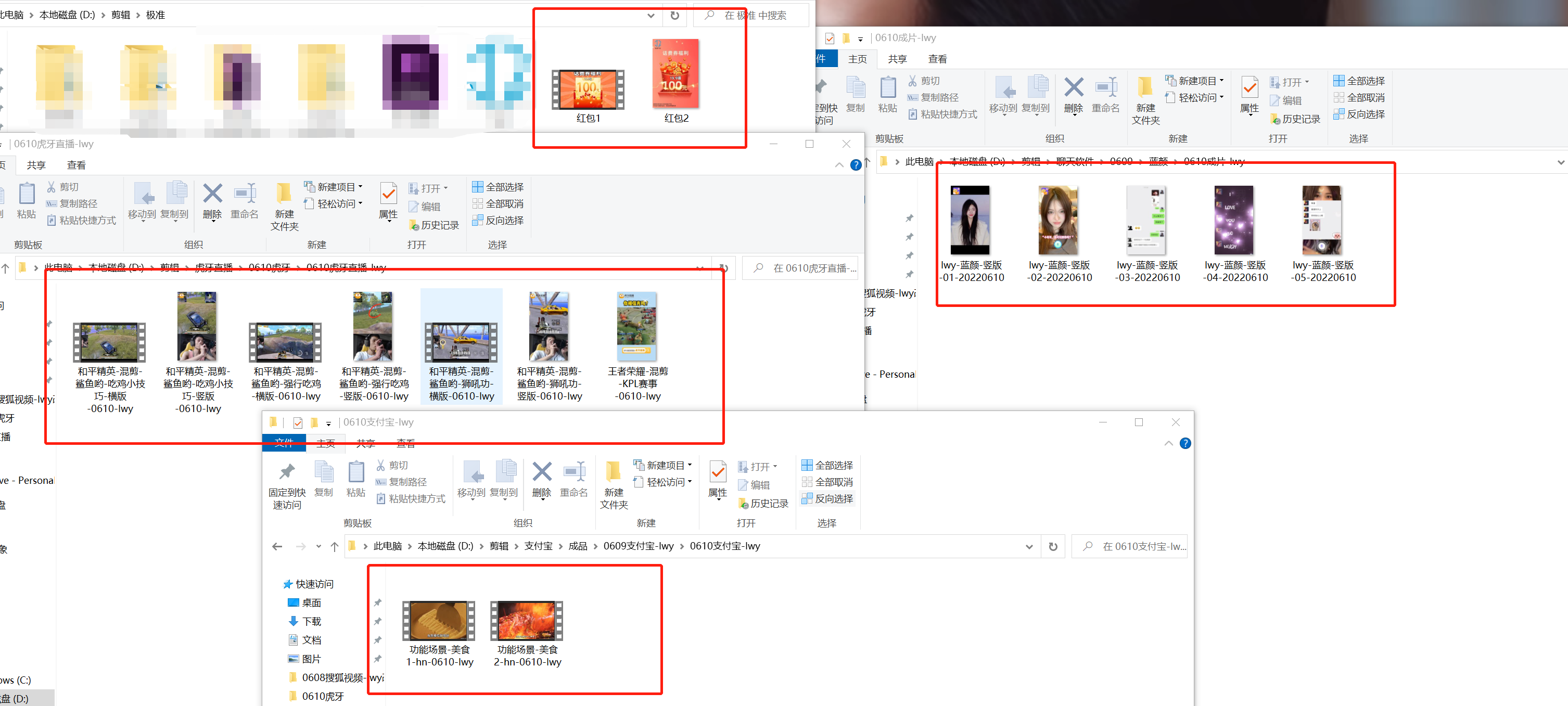
Task: Open 新建项目 dropdown in 0610成片-lwy ribbon
Action: (x=1194, y=81)
